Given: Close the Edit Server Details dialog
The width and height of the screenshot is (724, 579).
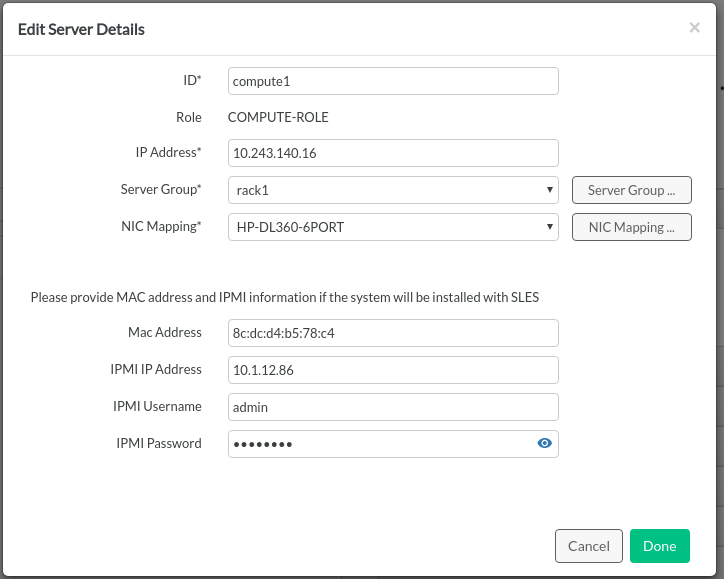Looking at the screenshot, I should [694, 28].
